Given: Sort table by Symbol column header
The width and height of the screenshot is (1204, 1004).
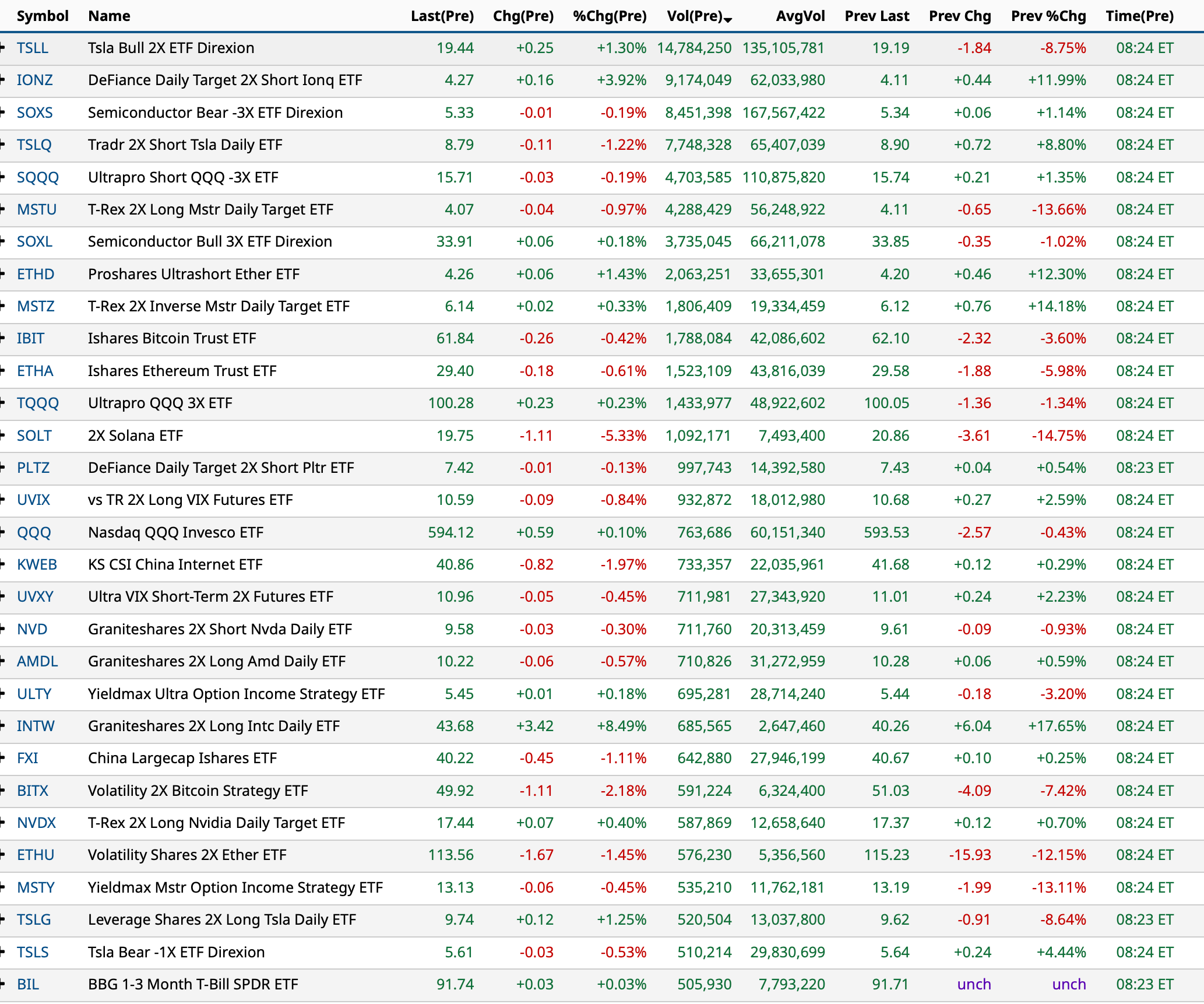Looking at the screenshot, I should coord(43,16).
